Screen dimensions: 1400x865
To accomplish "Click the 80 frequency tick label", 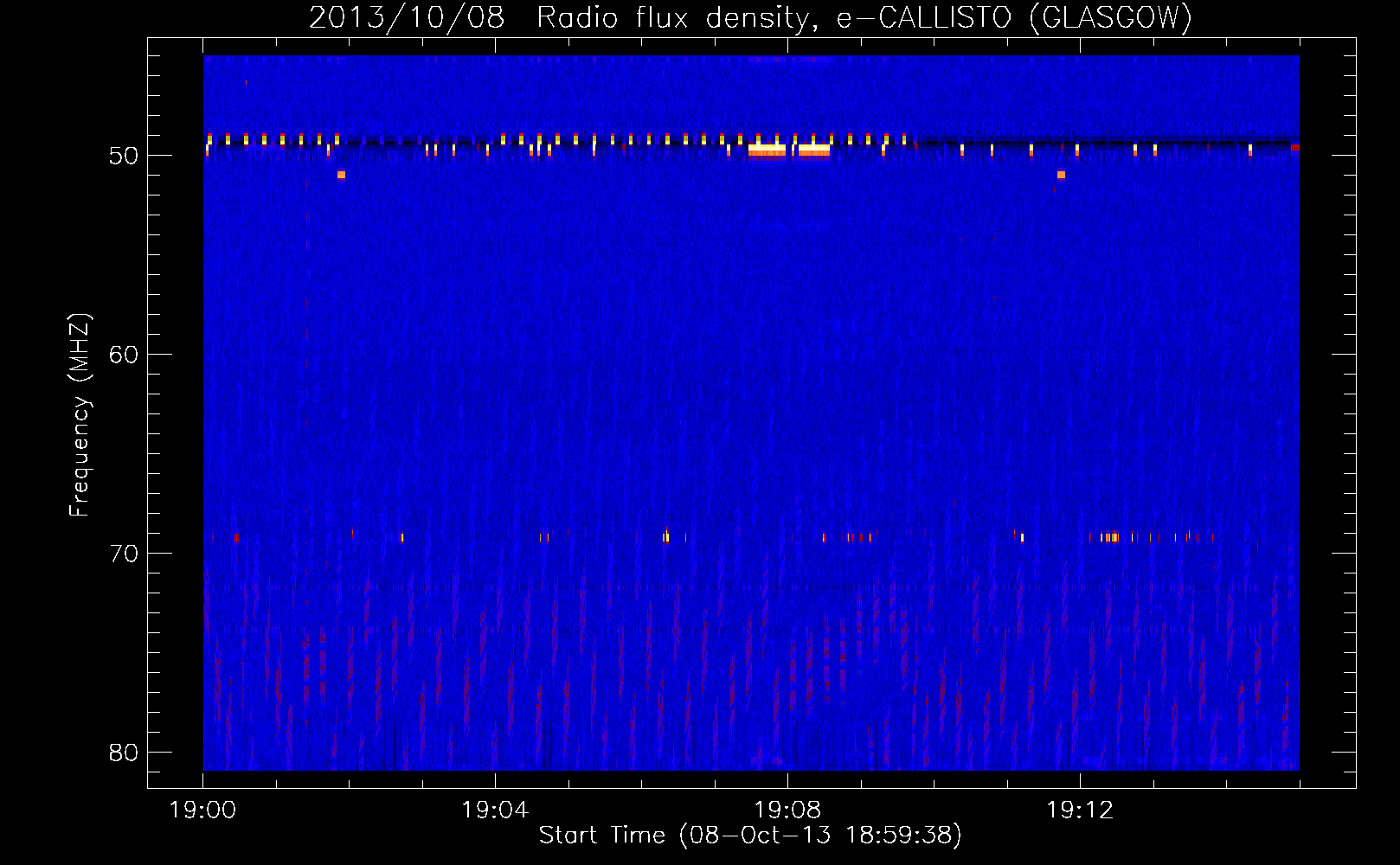I will (x=124, y=753).
